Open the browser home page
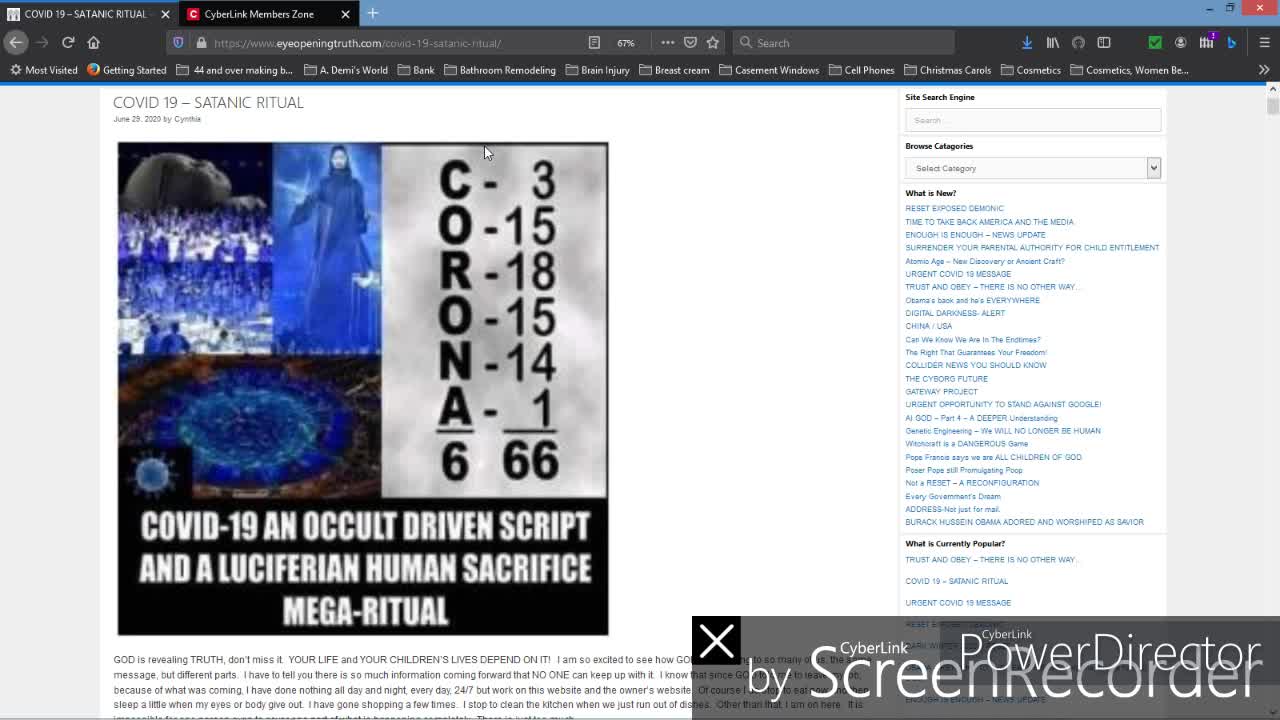 tap(94, 42)
